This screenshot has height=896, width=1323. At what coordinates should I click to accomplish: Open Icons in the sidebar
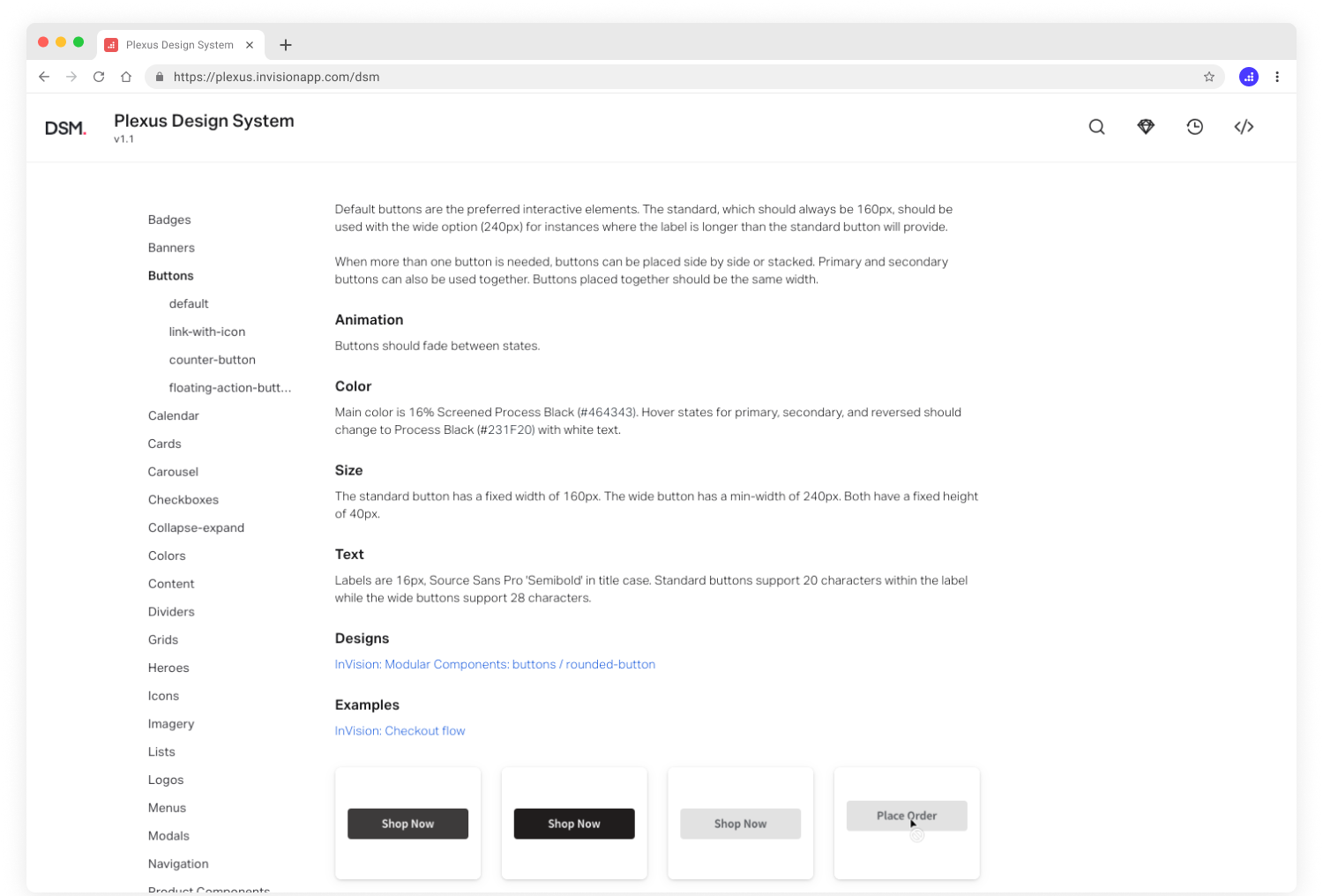(x=163, y=696)
